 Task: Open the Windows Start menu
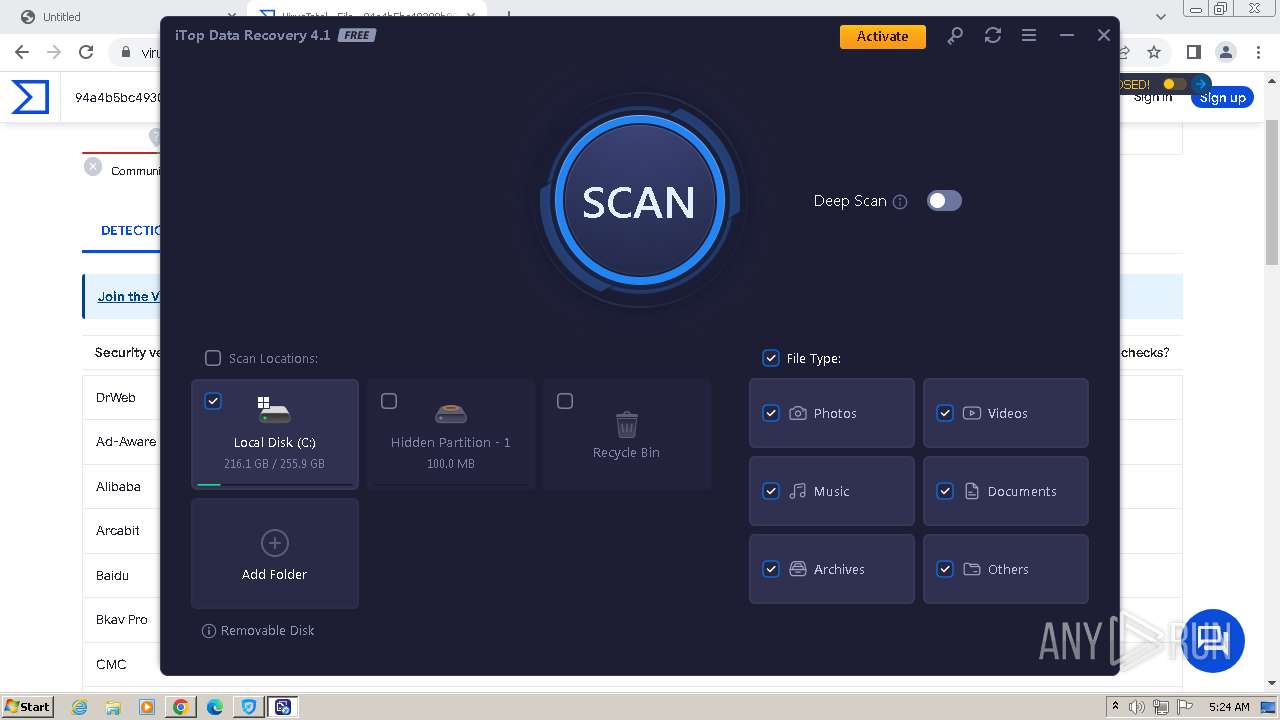tap(27, 706)
